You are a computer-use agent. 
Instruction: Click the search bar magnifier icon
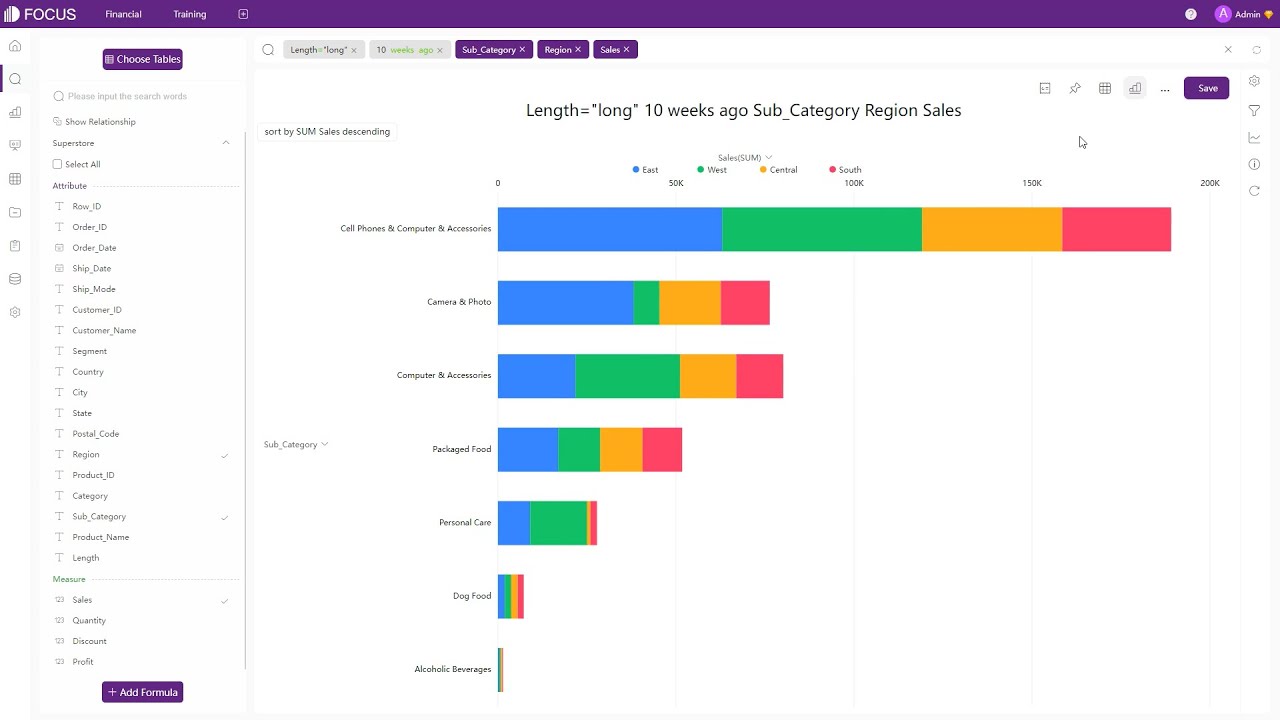[268, 50]
